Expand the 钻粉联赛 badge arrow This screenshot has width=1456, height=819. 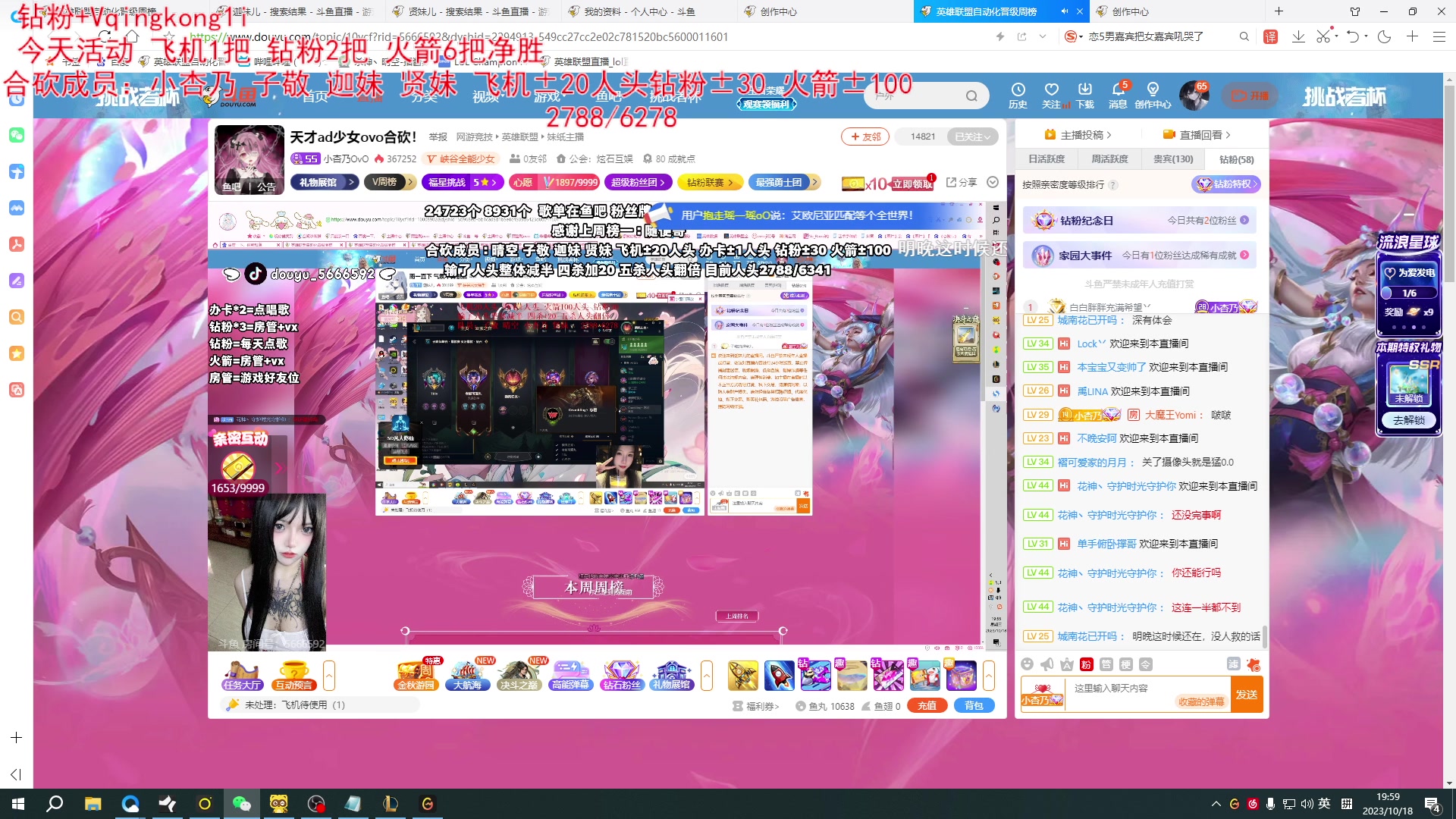click(731, 182)
